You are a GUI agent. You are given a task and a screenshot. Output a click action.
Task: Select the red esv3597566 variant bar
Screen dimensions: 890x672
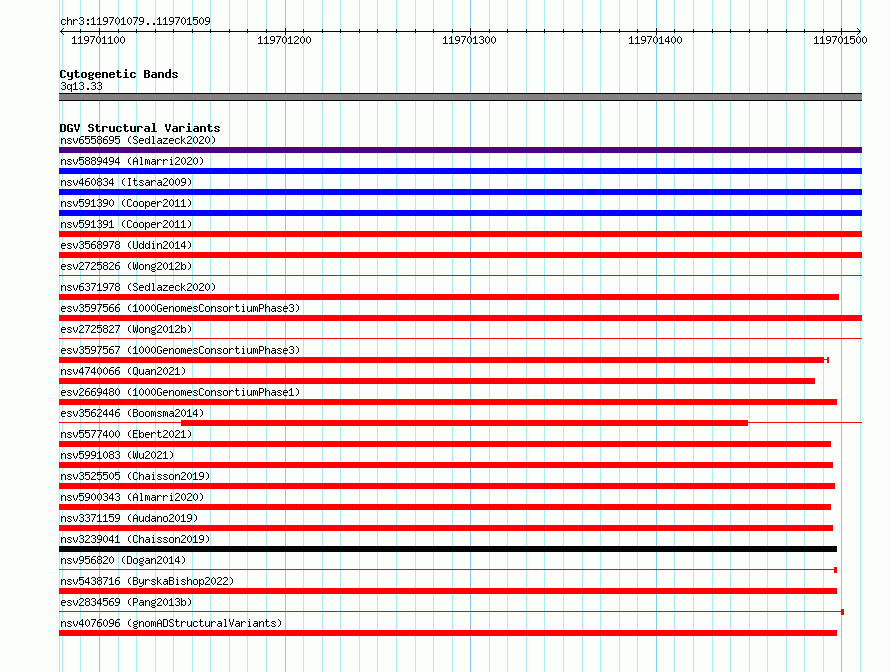coord(460,318)
